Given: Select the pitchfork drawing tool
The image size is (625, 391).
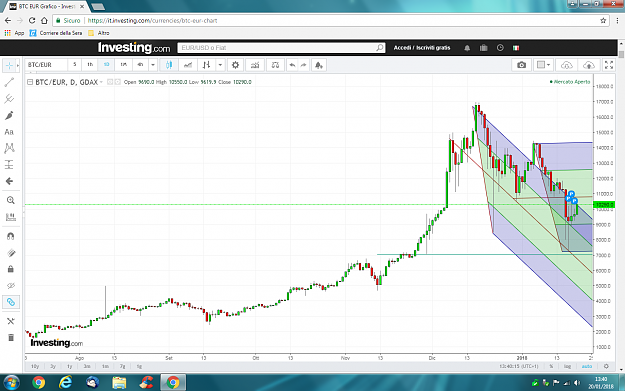Looking at the screenshot, I should coord(9,98).
